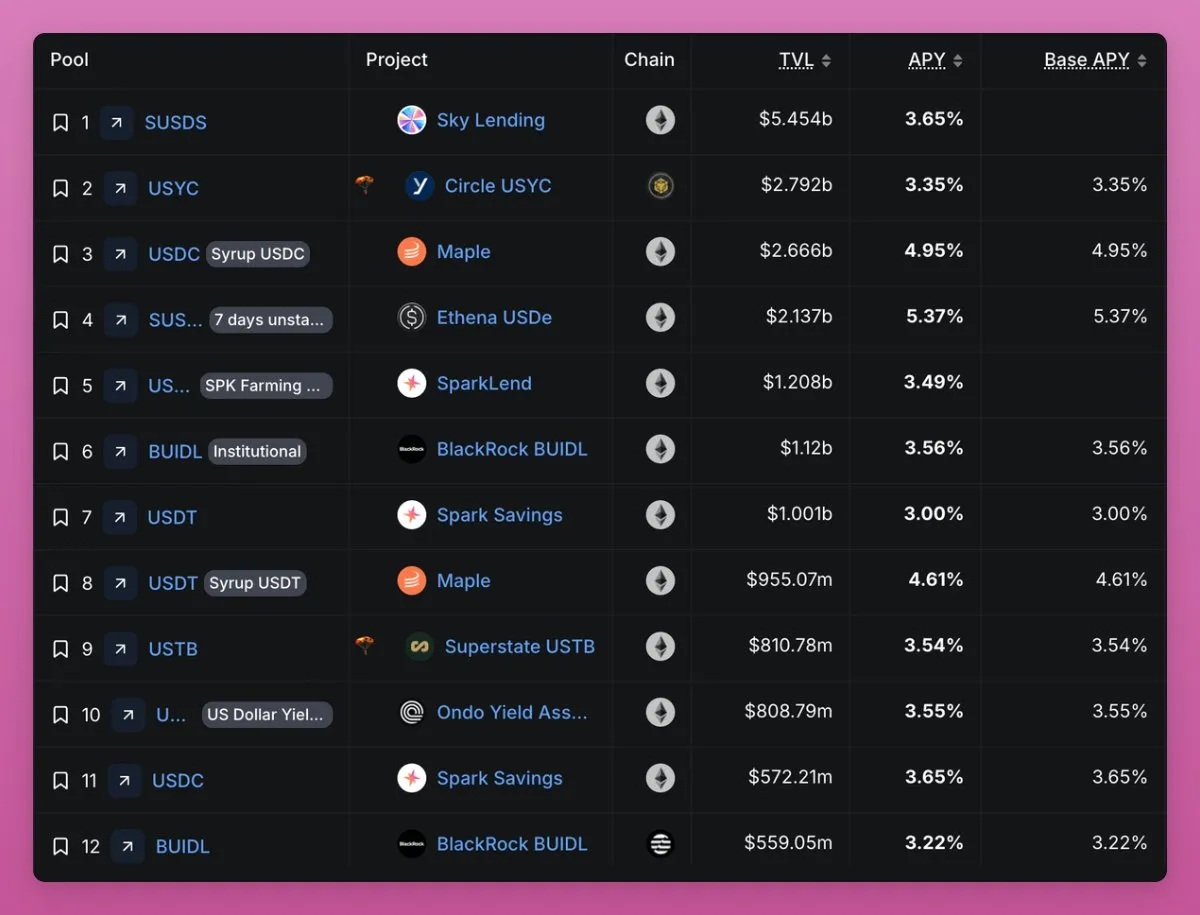Click the airdrop parachute icon beside Superstate USTB

(366, 646)
